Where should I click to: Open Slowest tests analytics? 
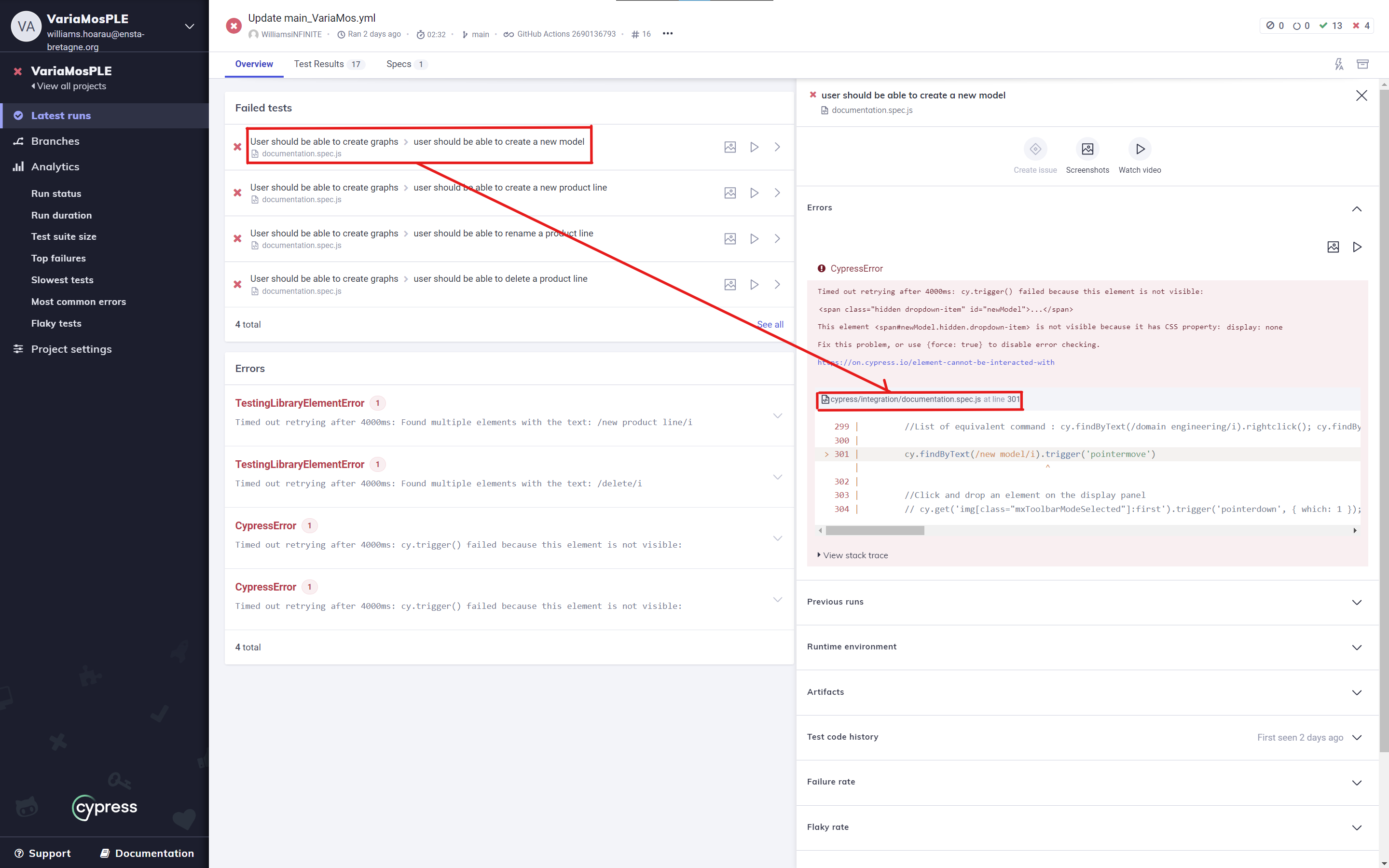coord(62,280)
